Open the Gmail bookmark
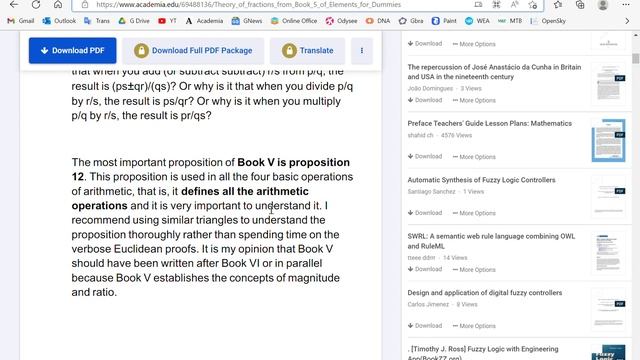 pyautogui.click(x=21, y=21)
